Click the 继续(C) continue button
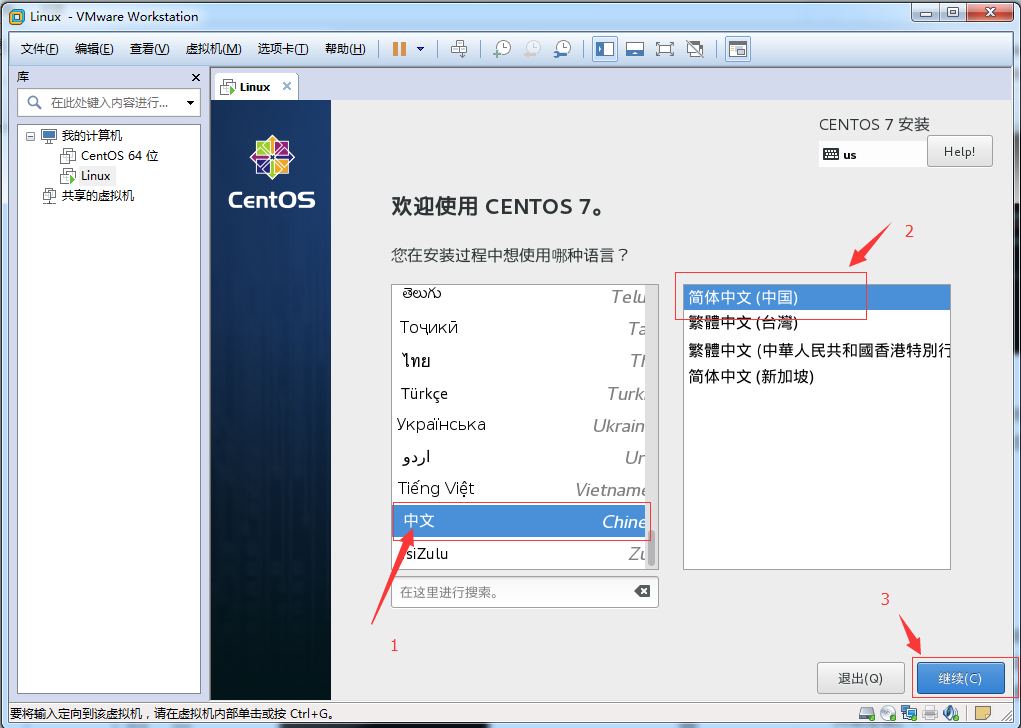This screenshot has height=728, width=1021. point(960,679)
